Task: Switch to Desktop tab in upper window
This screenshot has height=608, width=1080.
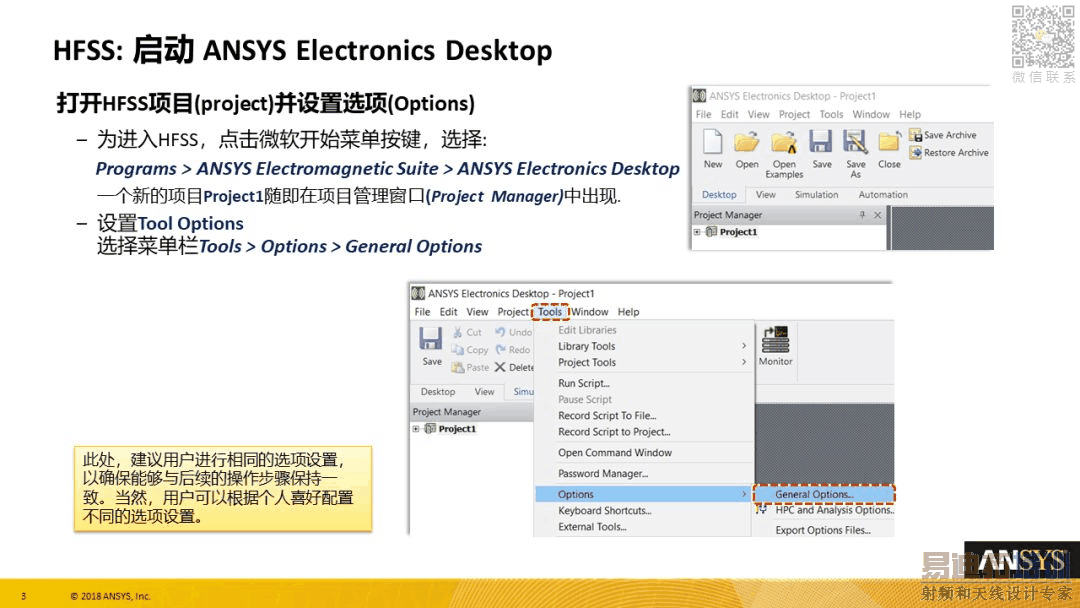Action: click(x=719, y=195)
